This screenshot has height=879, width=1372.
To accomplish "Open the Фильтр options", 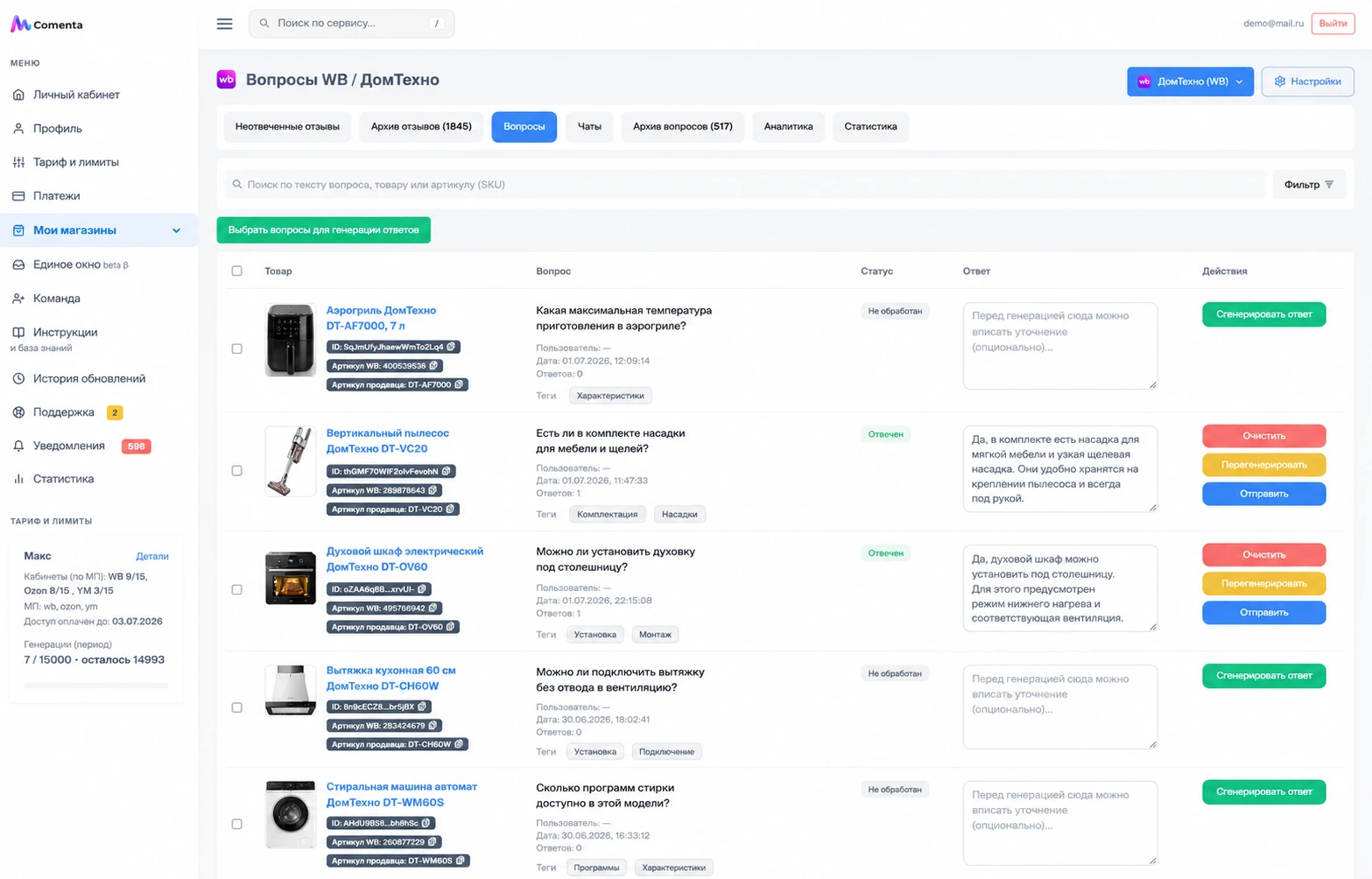I will (1309, 185).
